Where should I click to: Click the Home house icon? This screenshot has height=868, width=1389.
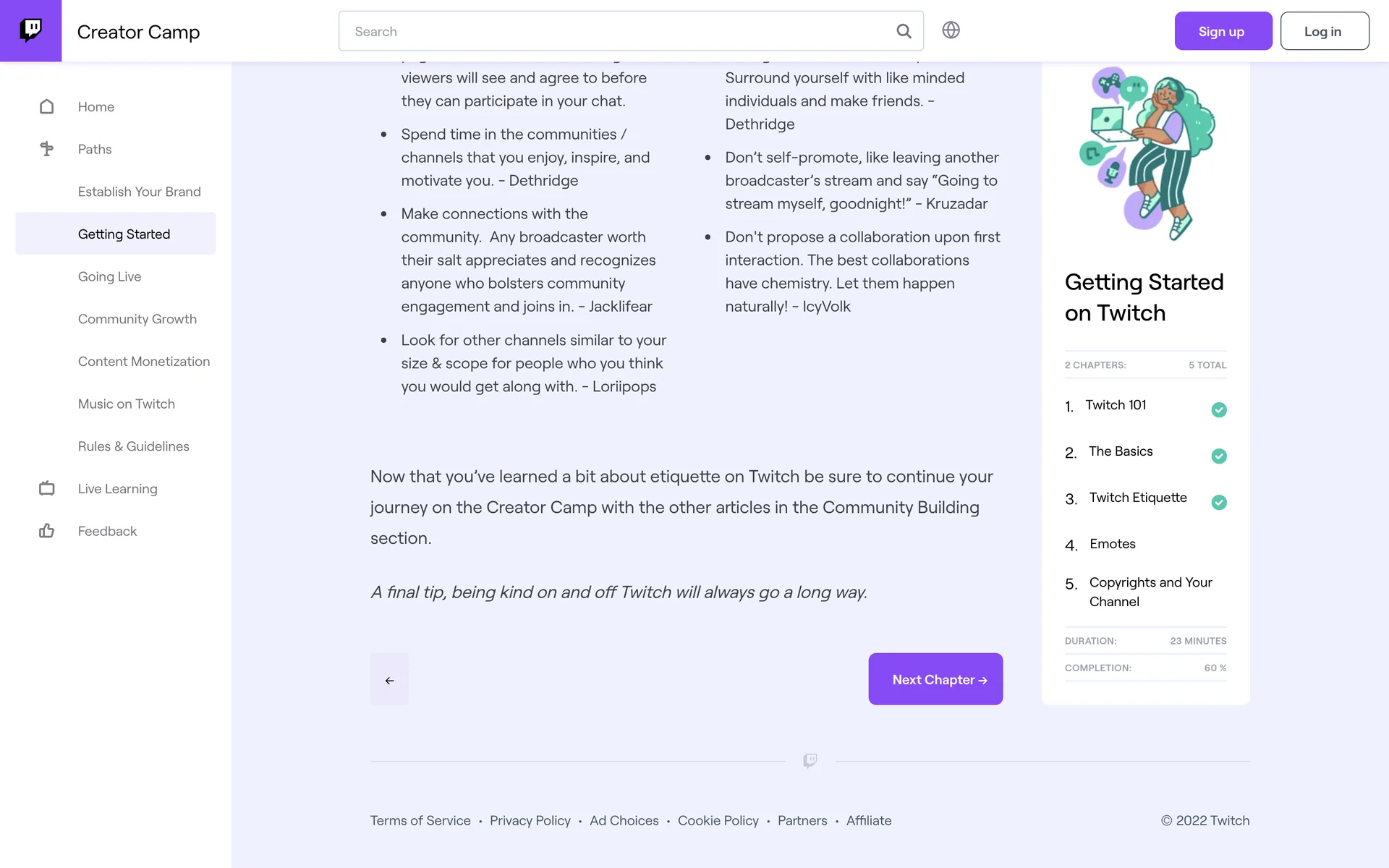(47, 107)
